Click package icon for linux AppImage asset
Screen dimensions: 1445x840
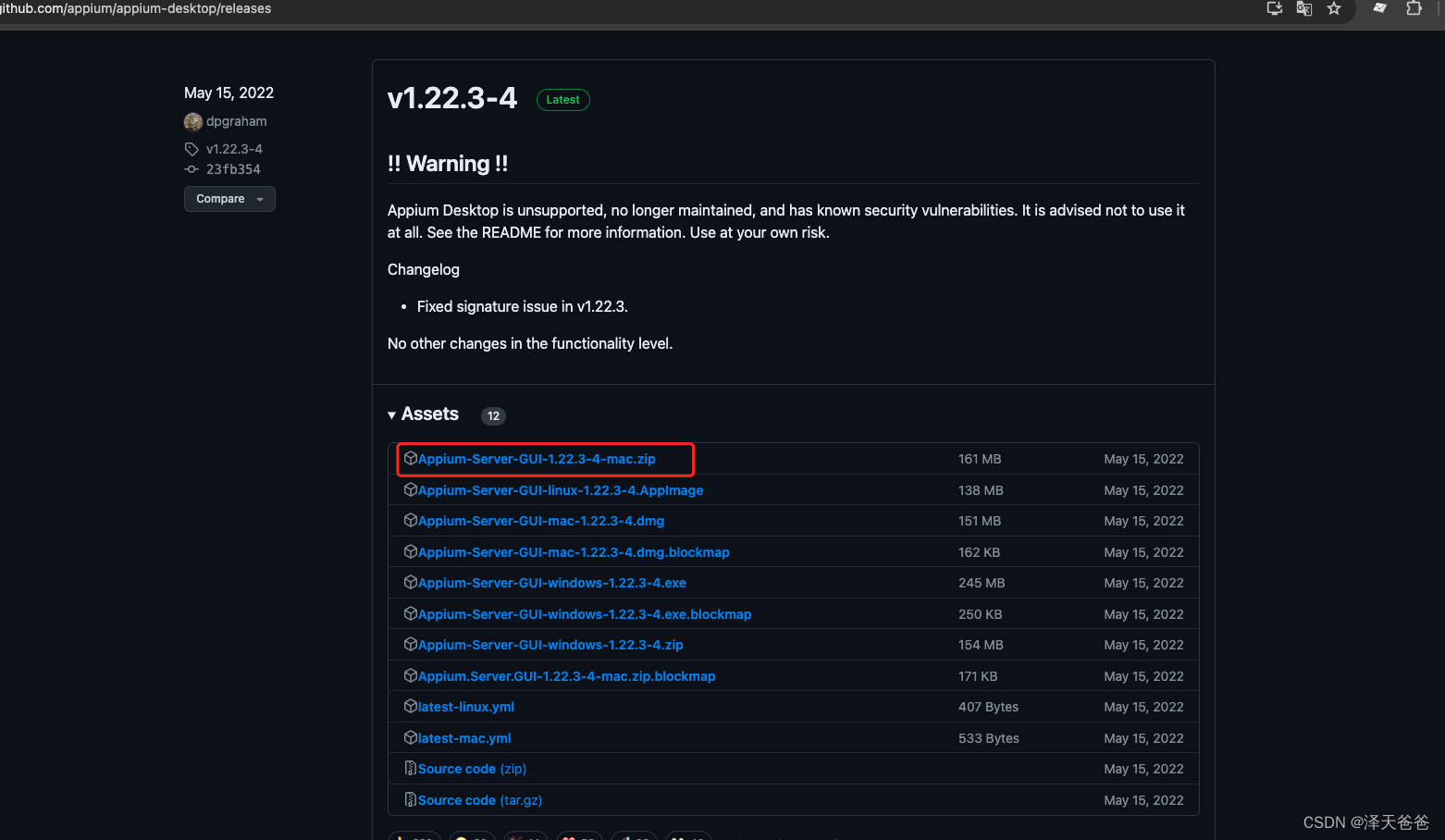[411, 489]
